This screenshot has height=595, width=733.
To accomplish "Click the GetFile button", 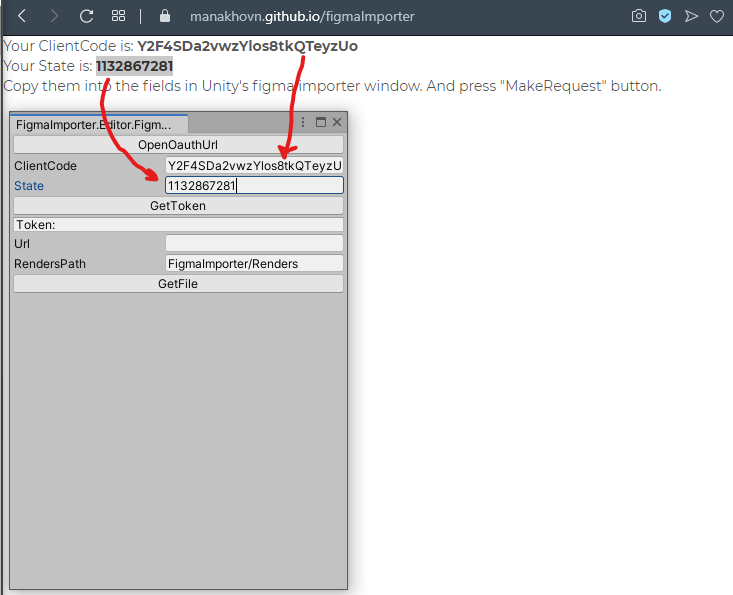I will (x=178, y=284).
